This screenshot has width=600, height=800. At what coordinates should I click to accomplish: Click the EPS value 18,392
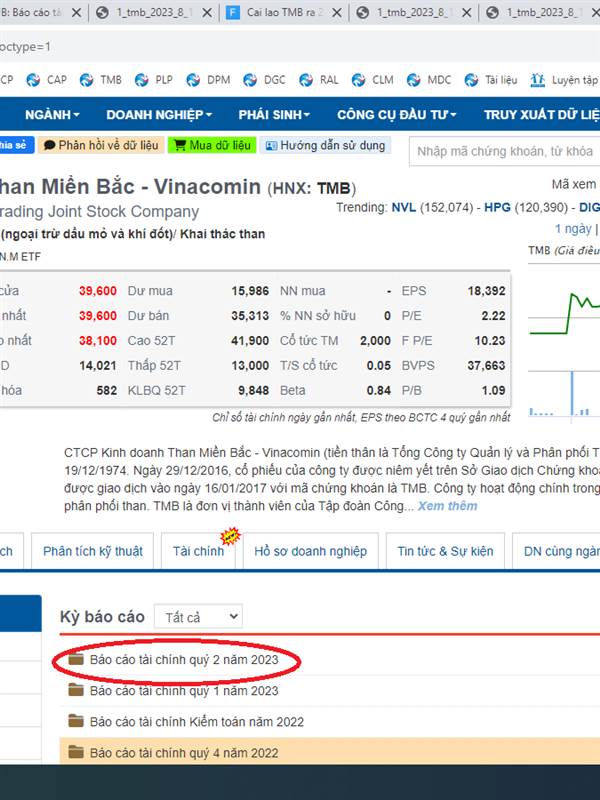486,291
